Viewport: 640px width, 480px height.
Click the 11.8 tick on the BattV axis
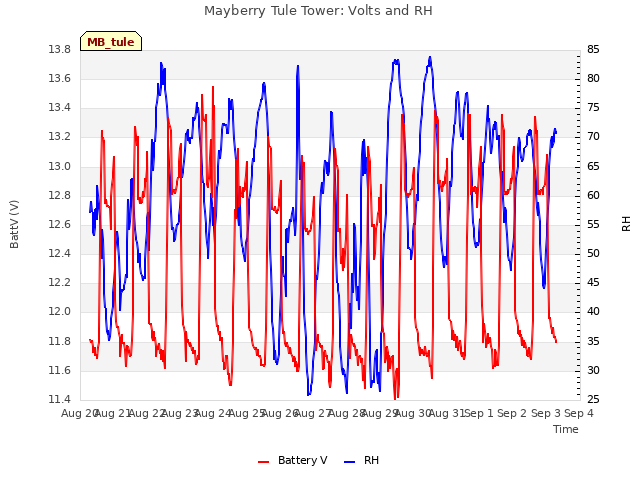(x=60, y=341)
